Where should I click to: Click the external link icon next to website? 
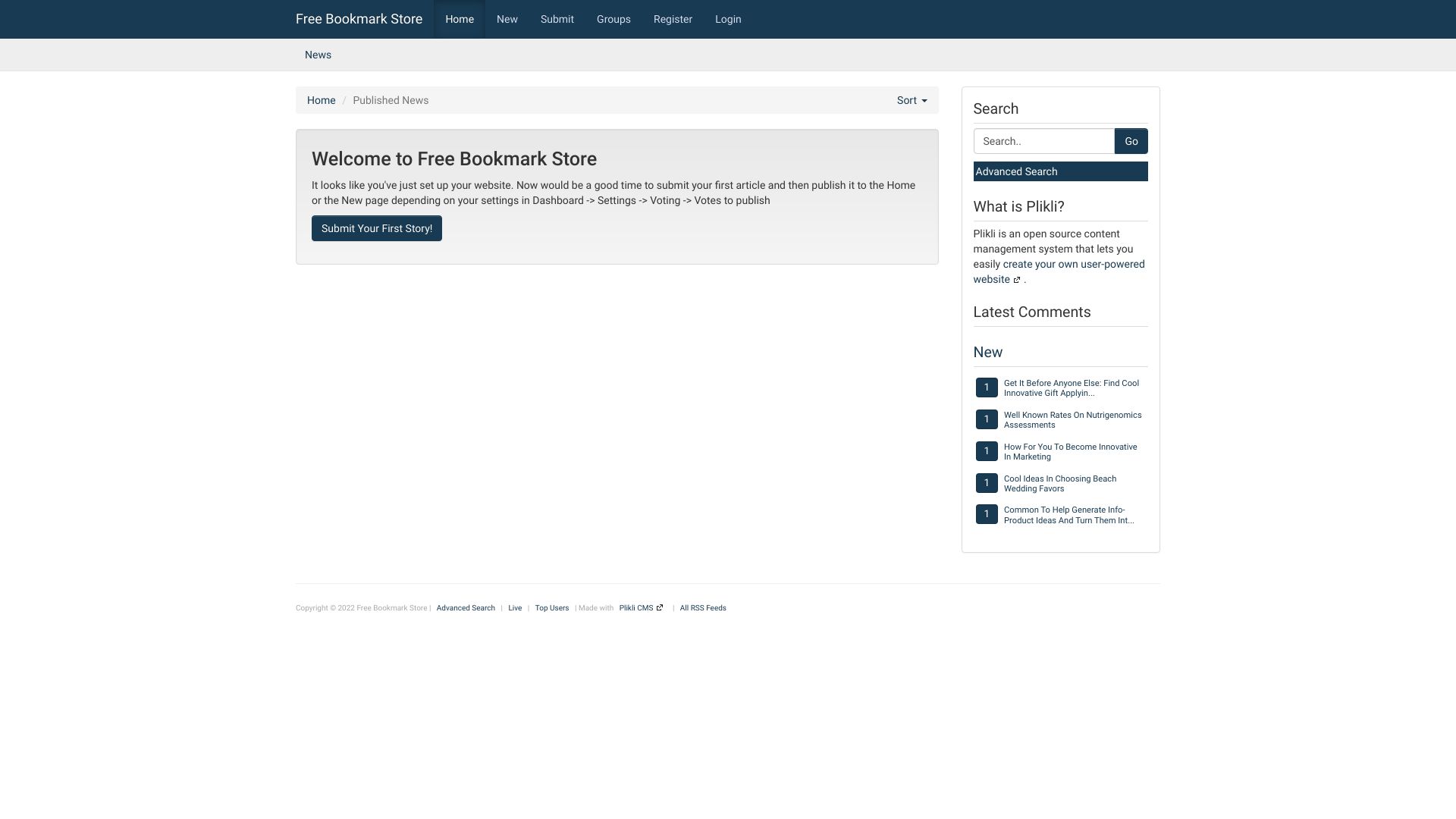[x=1018, y=279]
